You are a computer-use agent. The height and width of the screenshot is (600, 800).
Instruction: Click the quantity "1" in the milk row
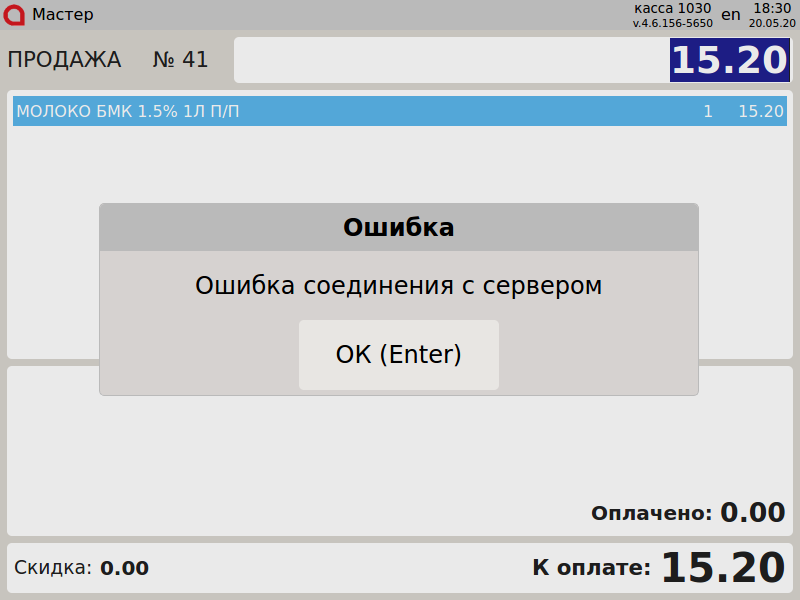pos(708,112)
